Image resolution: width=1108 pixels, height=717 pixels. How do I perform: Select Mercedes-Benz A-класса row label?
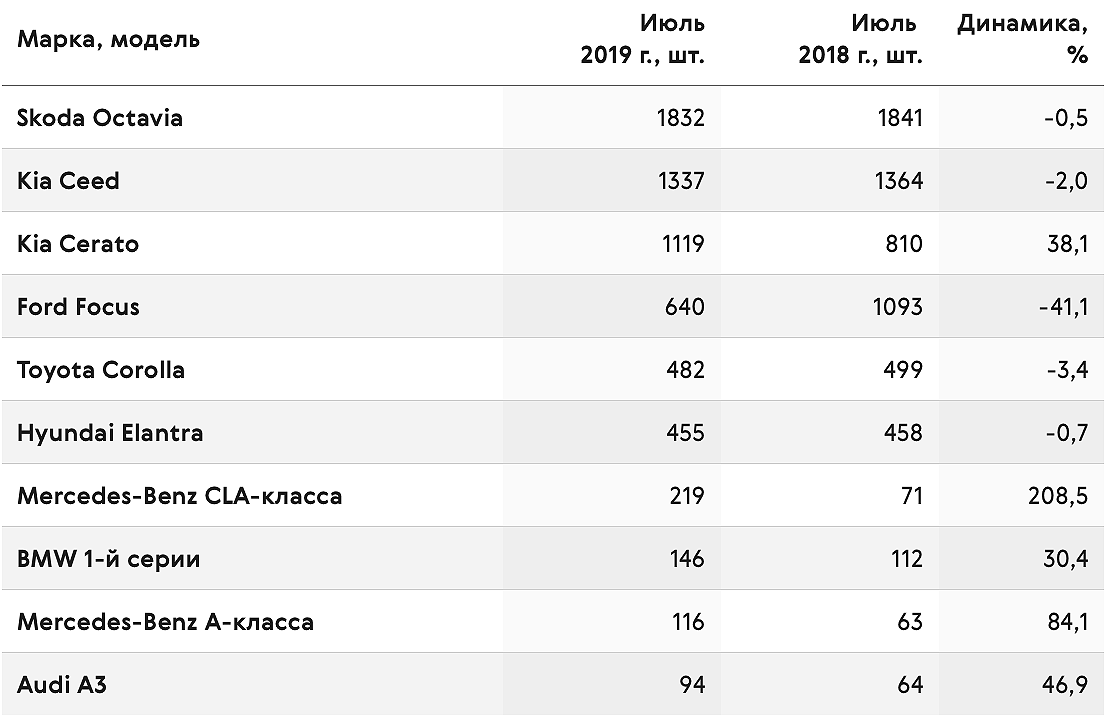pos(165,622)
